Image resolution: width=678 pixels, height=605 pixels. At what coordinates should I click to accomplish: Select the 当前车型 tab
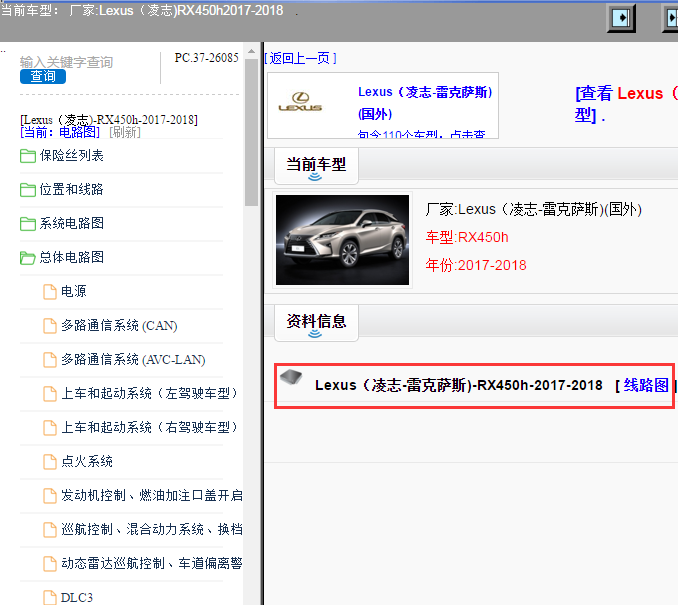pyautogui.click(x=316, y=166)
